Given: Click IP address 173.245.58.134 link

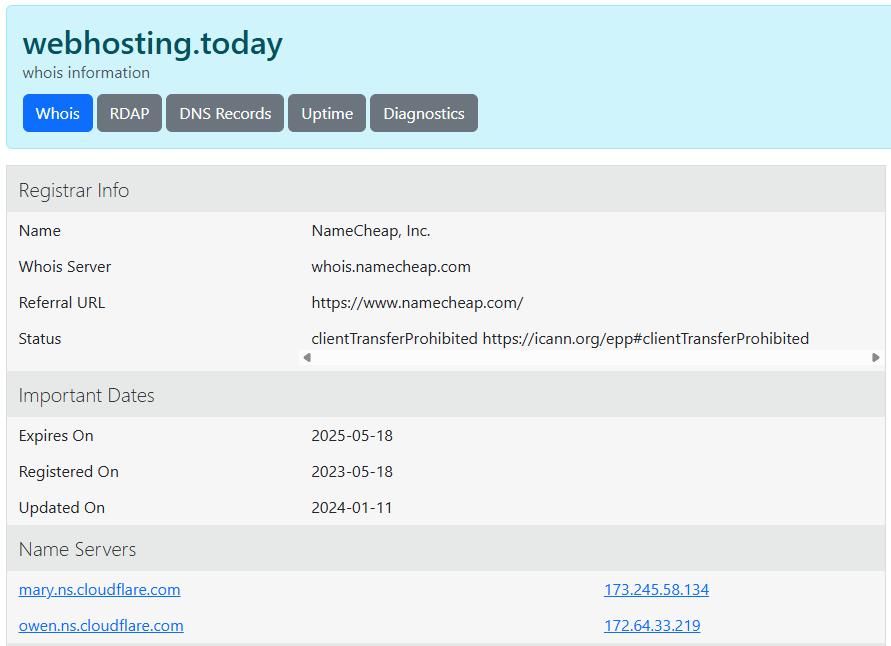Looking at the screenshot, I should pos(656,590).
